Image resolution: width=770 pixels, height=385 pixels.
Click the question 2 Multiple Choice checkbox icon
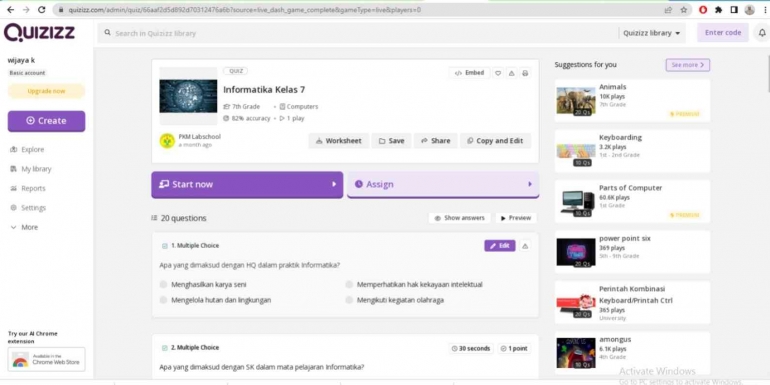click(165, 348)
